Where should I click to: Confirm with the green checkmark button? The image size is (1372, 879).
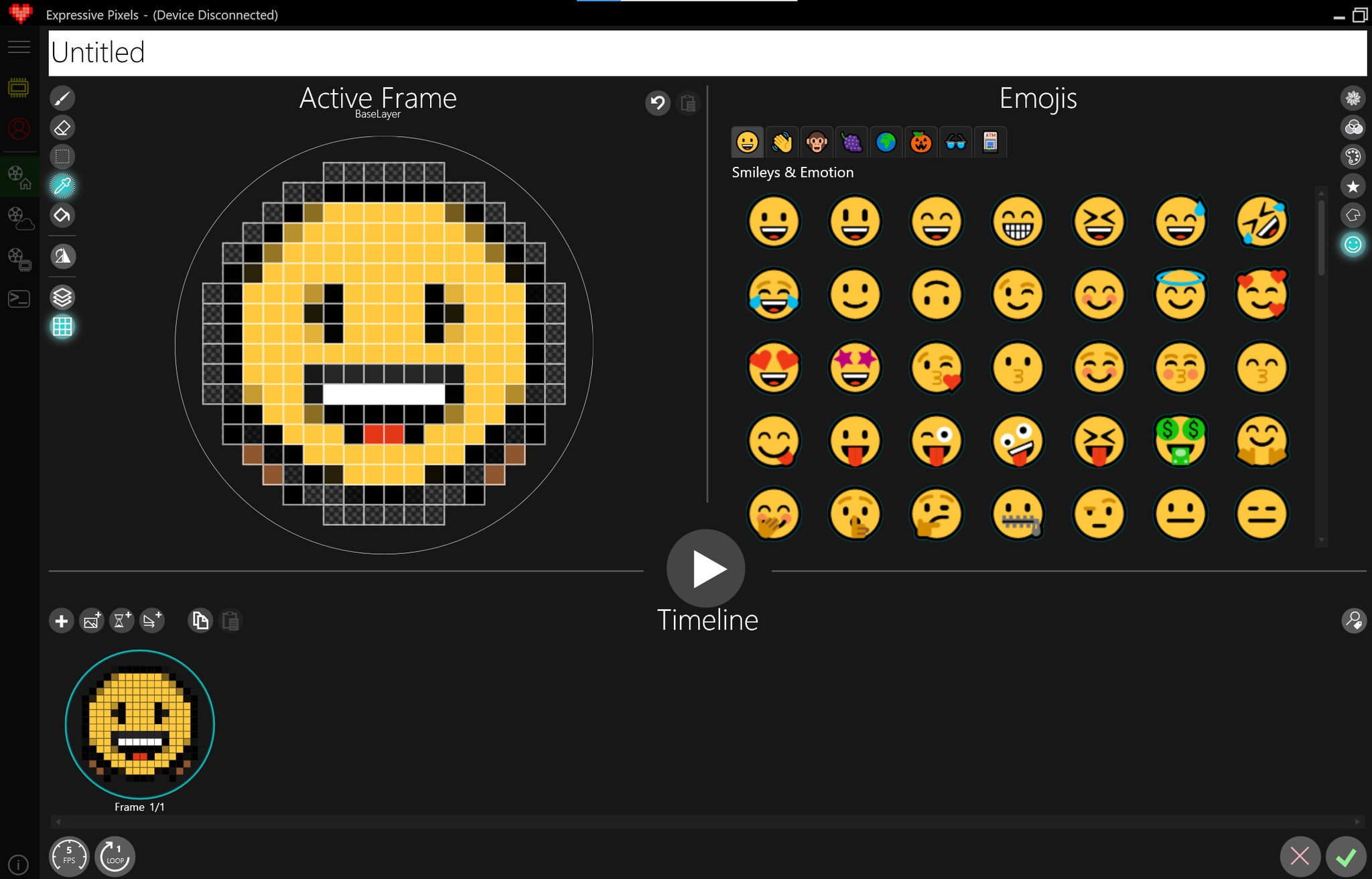1345,856
